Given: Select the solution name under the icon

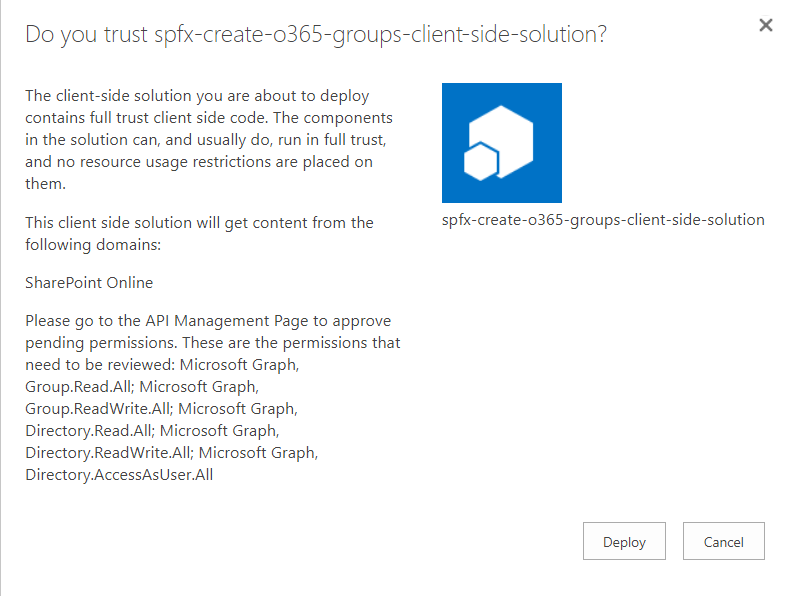Looking at the screenshot, I should 602,220.
